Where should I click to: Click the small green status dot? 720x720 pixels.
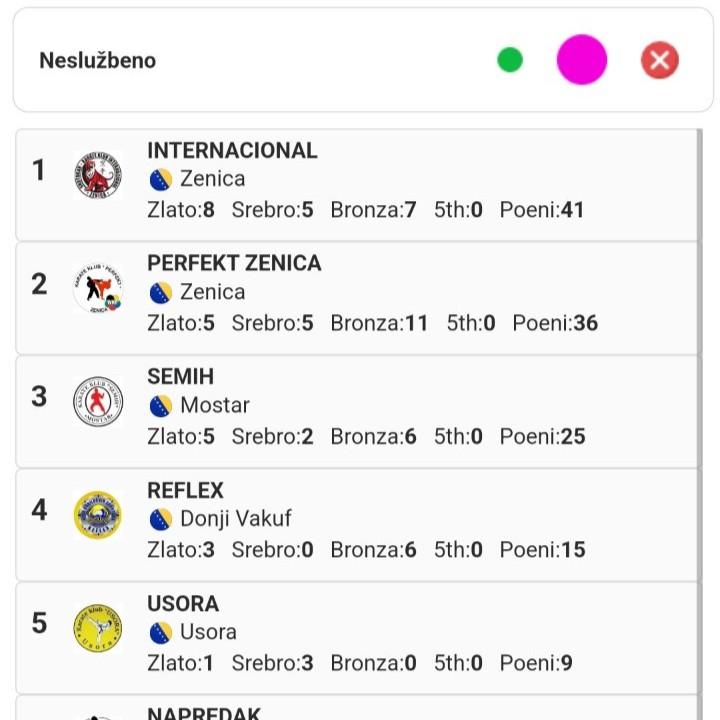510,60
